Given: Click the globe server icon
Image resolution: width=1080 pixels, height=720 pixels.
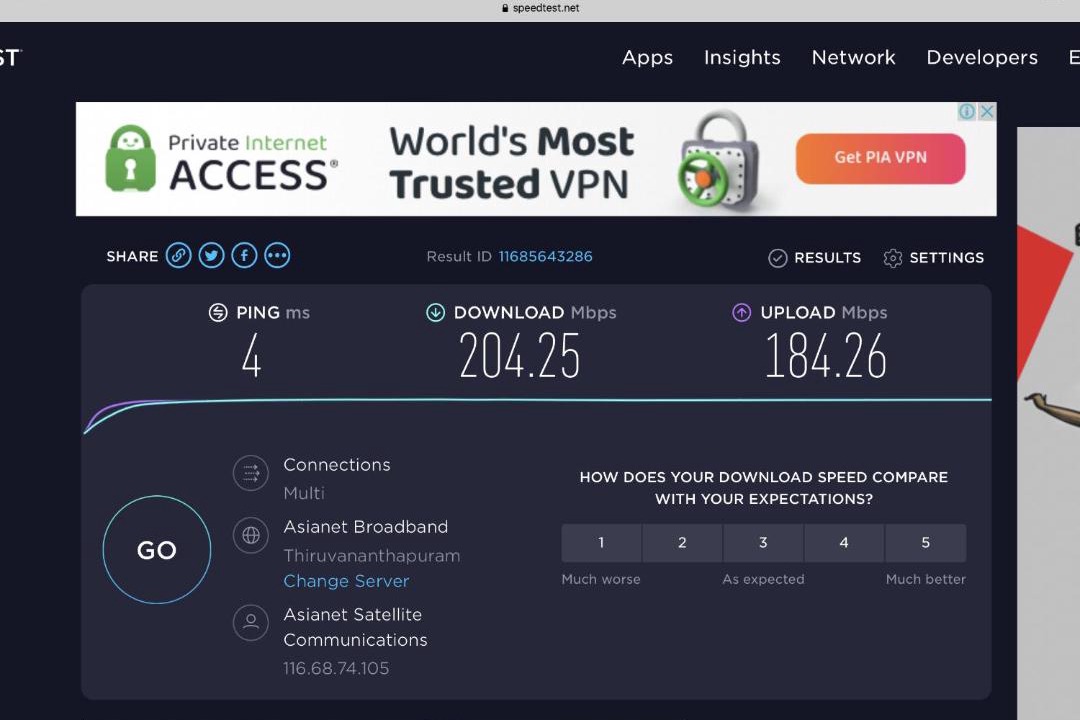Looking at the screenshot, I should (x=251, y=535).
